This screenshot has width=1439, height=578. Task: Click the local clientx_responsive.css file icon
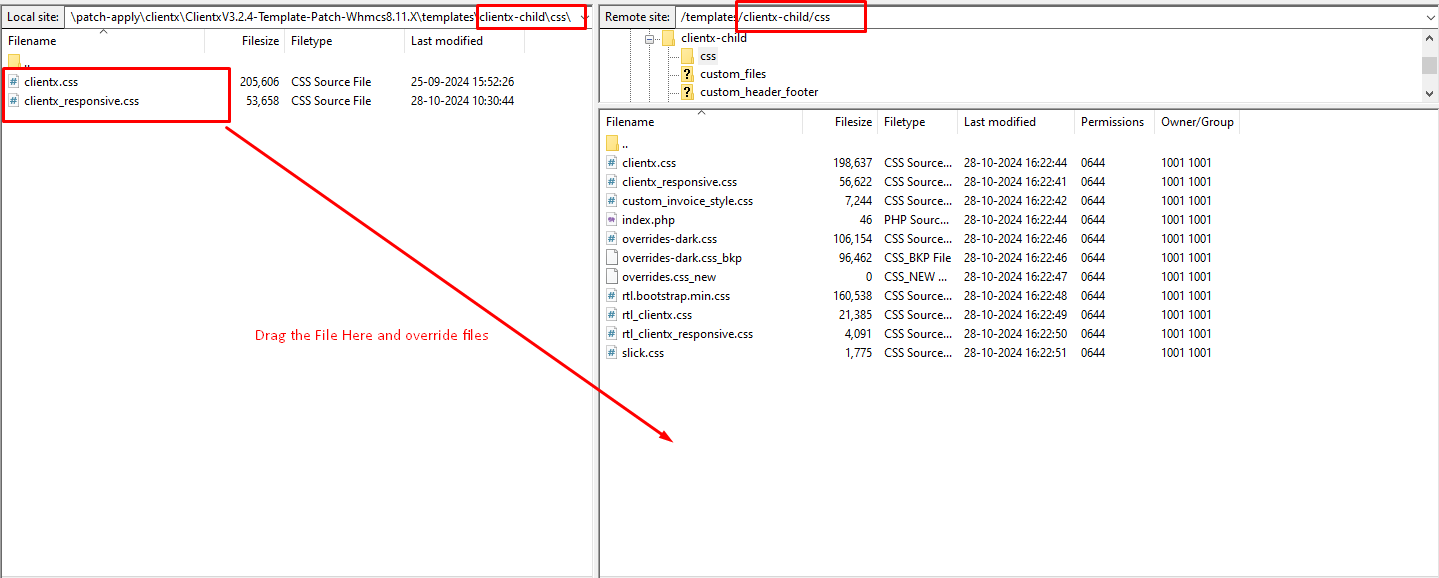click(x=13, y=101)
